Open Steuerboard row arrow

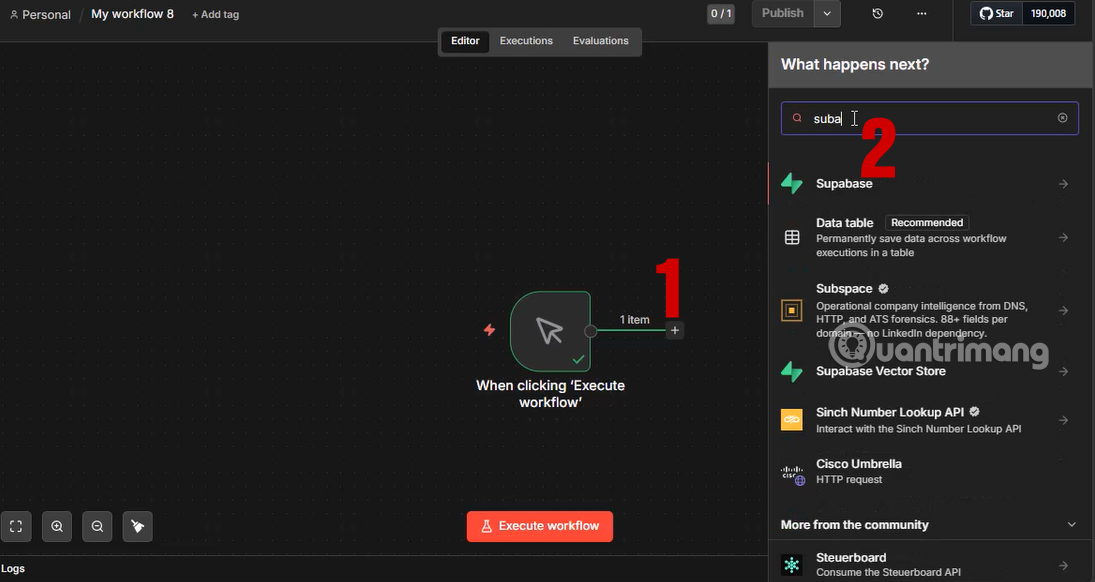click(1063, 565)
